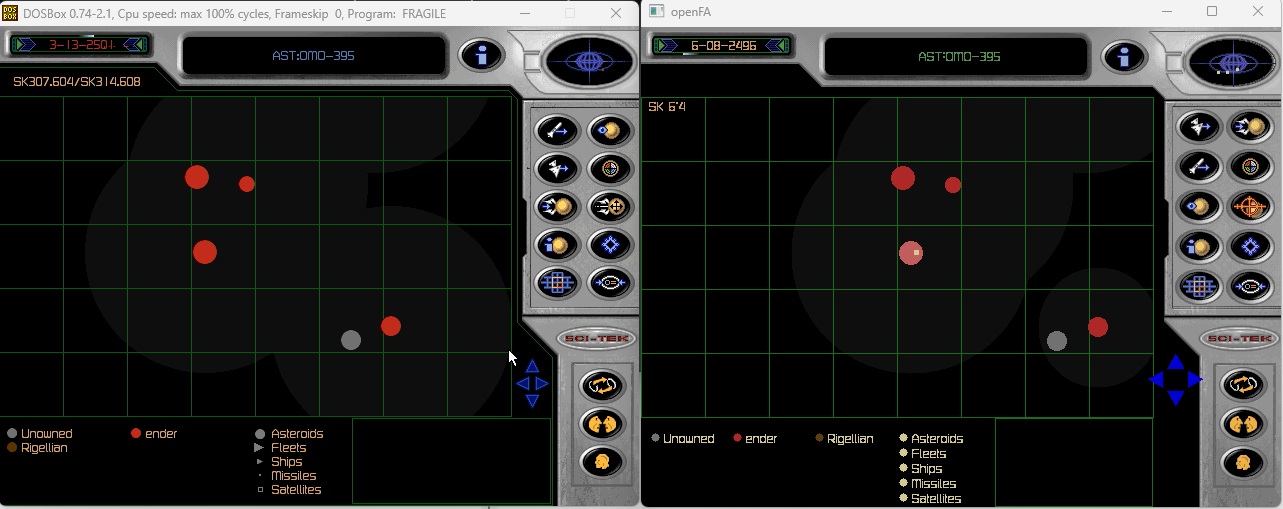The width and height of the screenshot is (1283, 509).
Task: Select the highlighted red planet on openFA map
Action: [x=910, y=253]
